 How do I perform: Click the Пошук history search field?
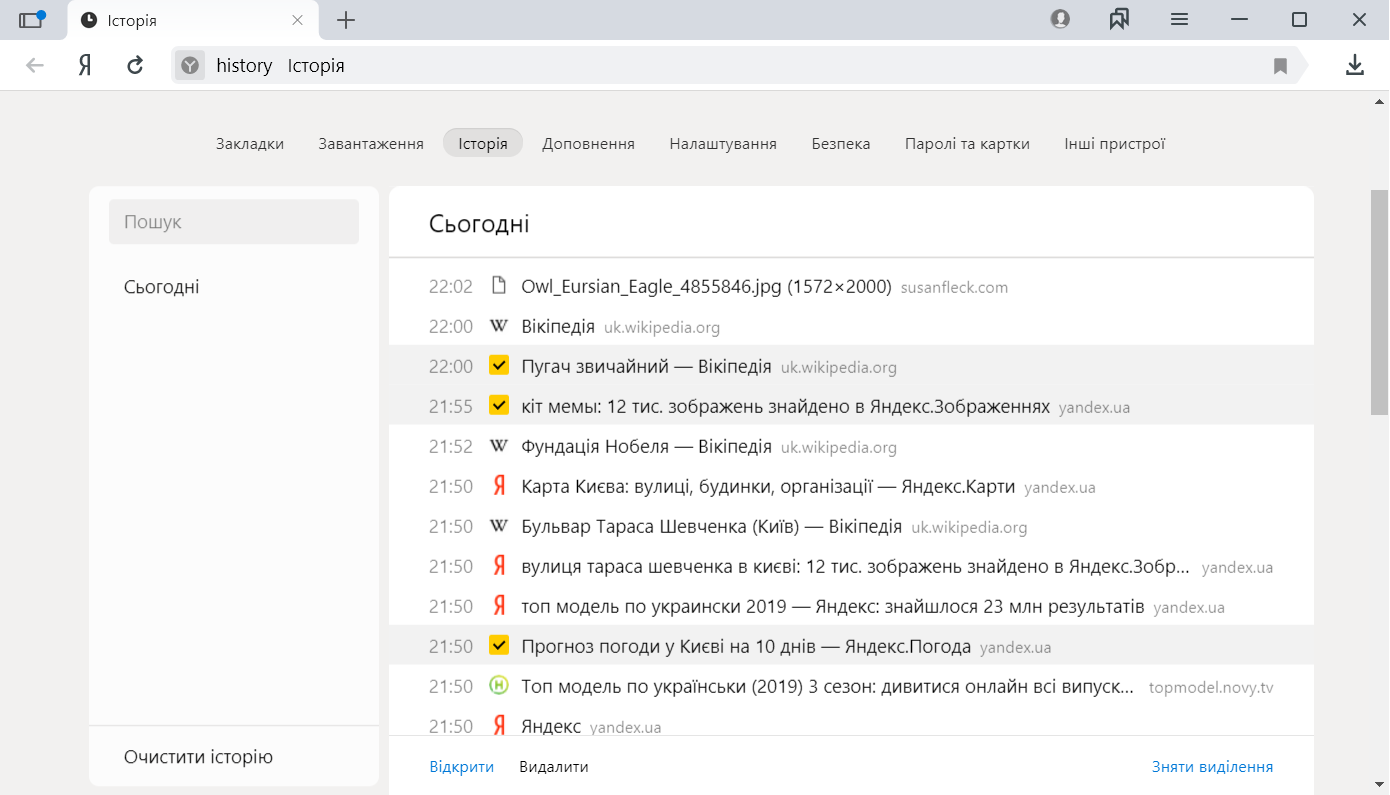pyautogui.click(x=234, y=222)
